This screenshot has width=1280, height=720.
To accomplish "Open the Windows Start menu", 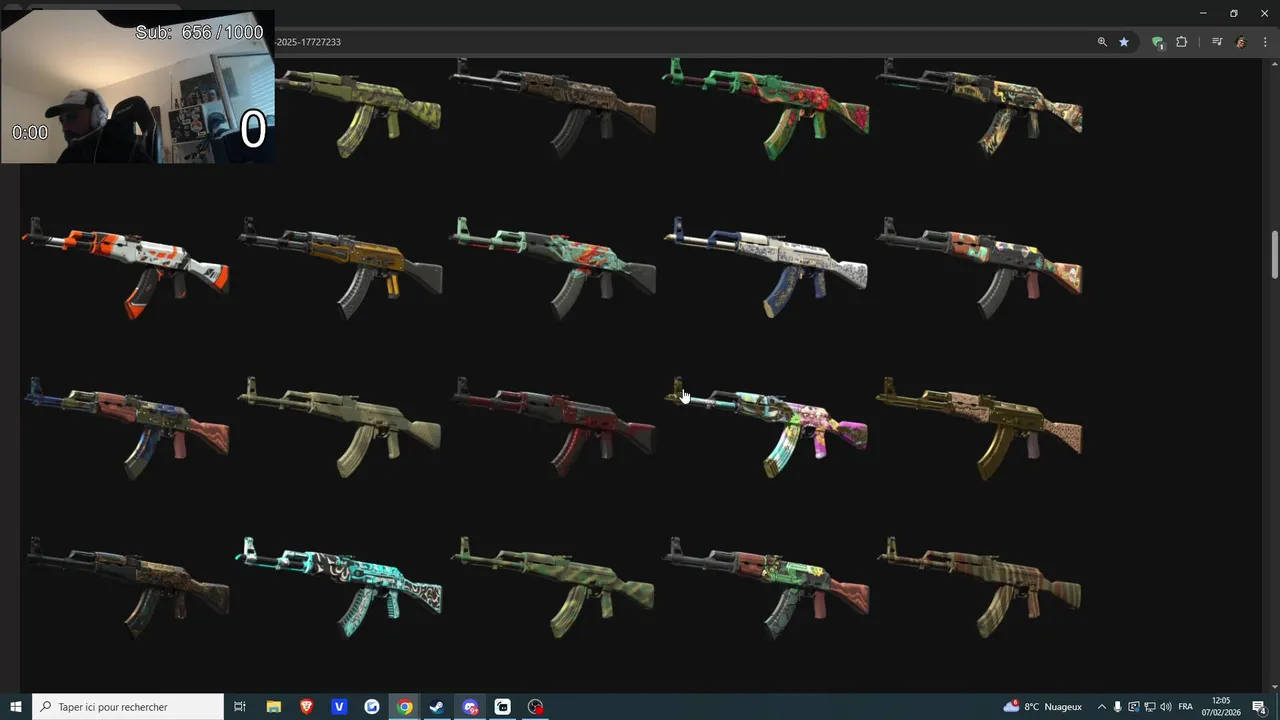I will click(16, 707).
